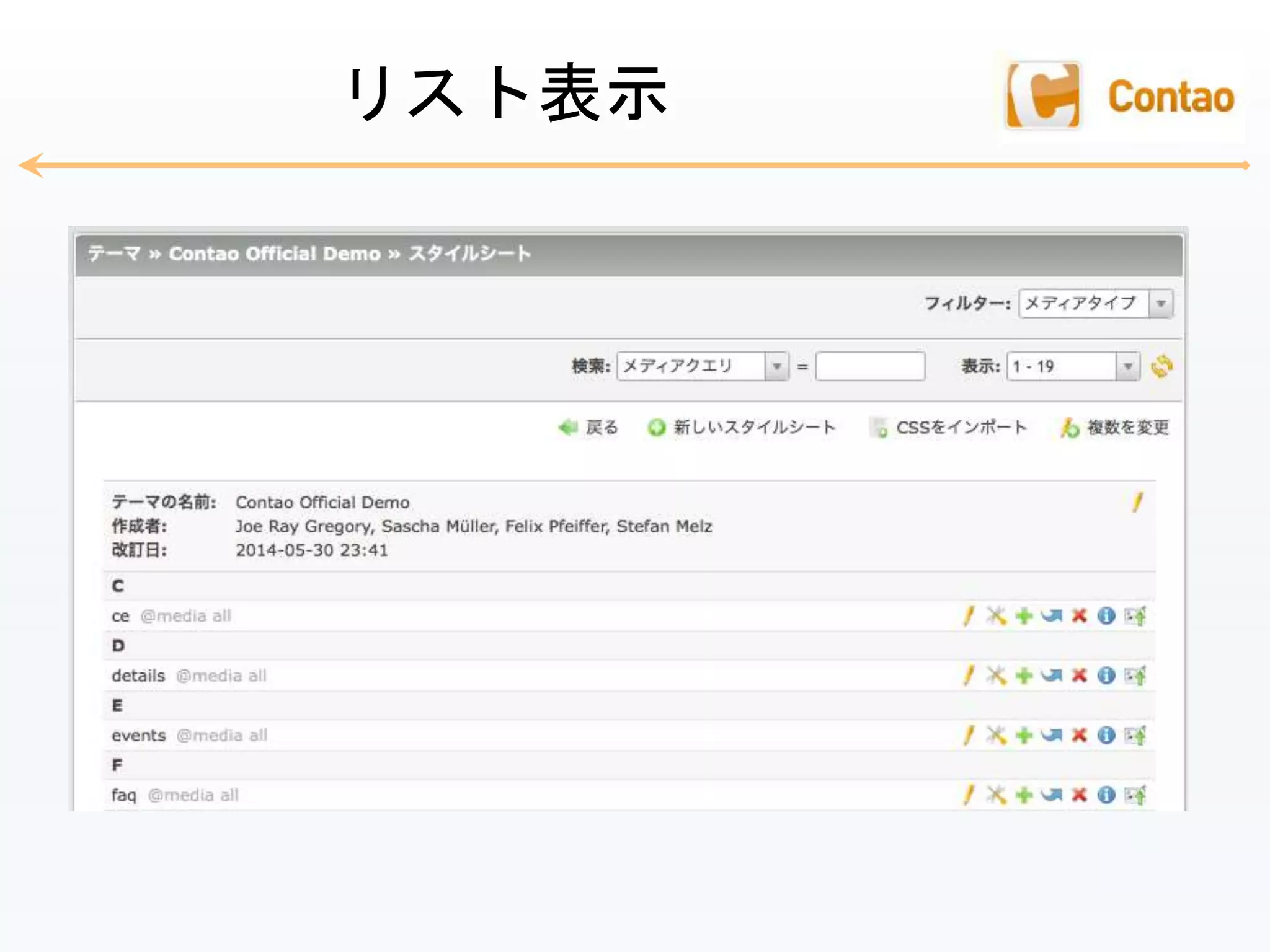Delete the details stylesheet red X
Screen dimensions: 1270x952
(x=1080, y=676)
